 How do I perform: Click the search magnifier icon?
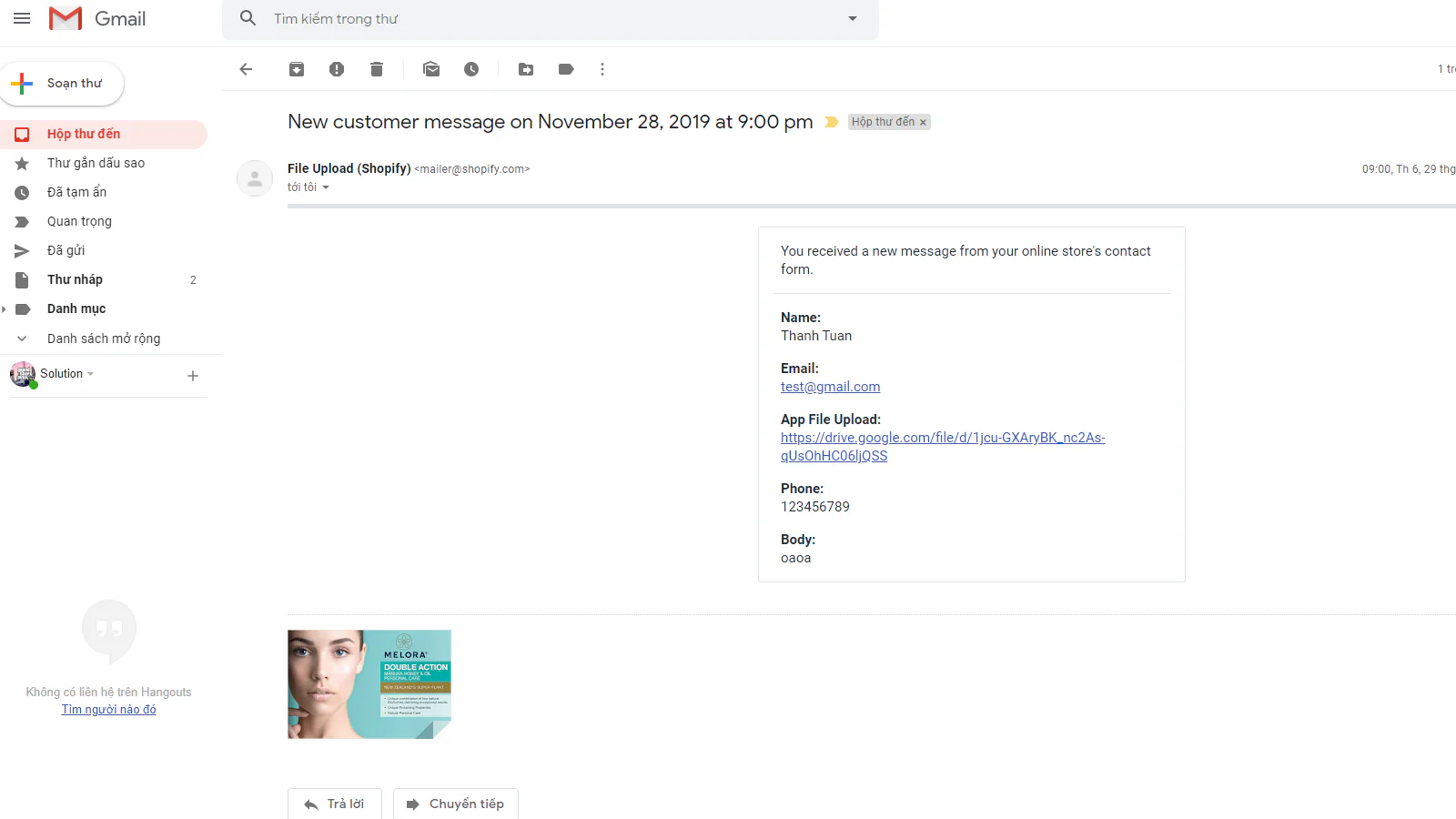248,18
